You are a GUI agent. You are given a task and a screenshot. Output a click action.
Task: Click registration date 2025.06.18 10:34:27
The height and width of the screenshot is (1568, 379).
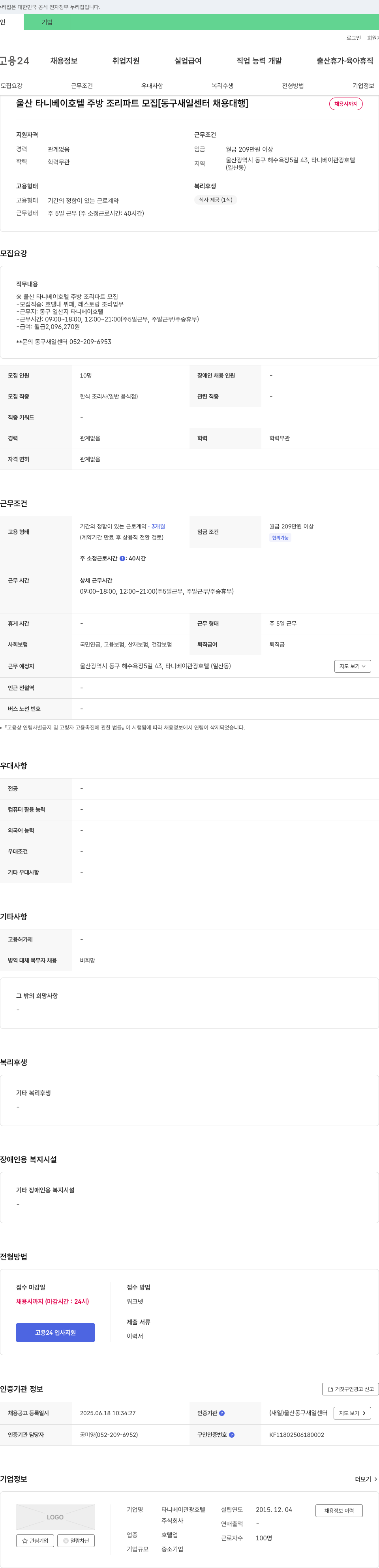click(x=108, y=1413)
